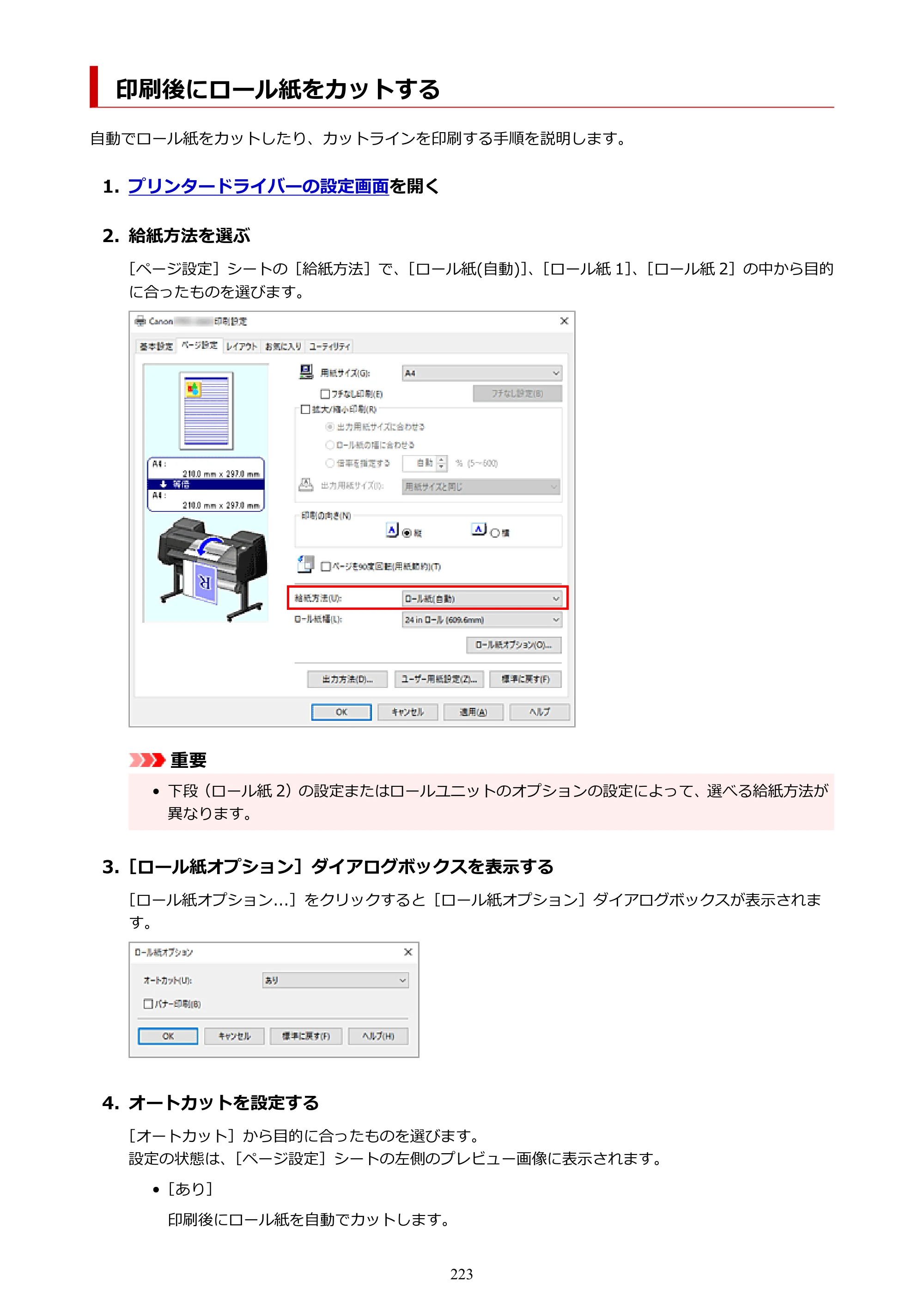The width and height of the screenshot is (924, 1307).
Task: Close the Canon 印刷設定 dialog
Action: (x=564, y=321)
